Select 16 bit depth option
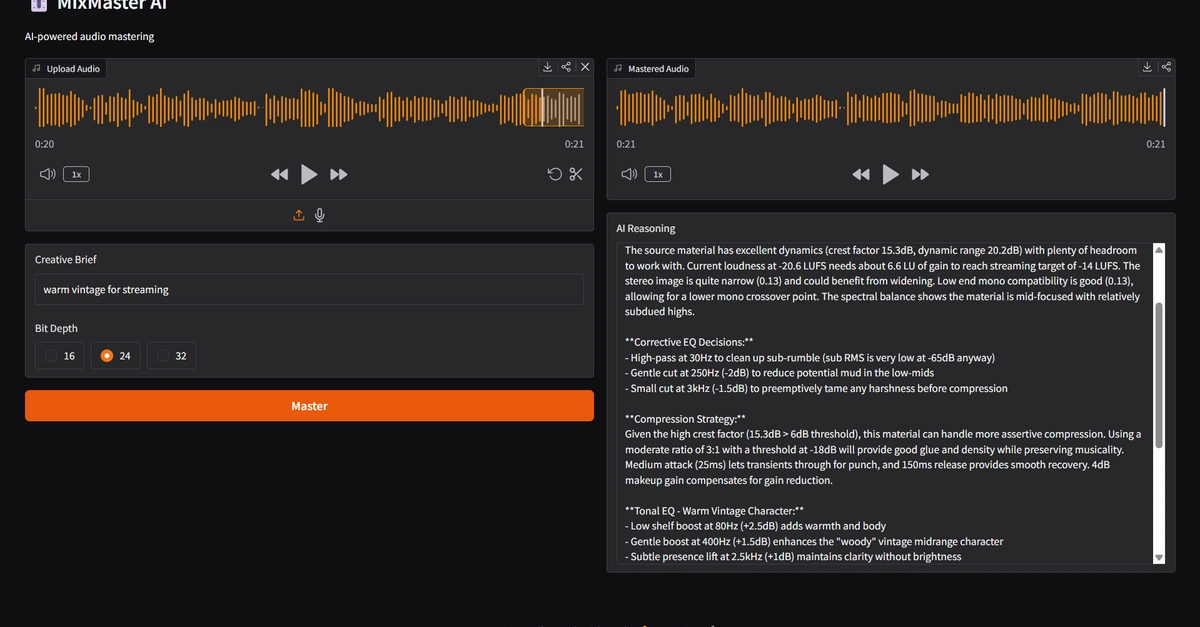 (x=60, y=355)
